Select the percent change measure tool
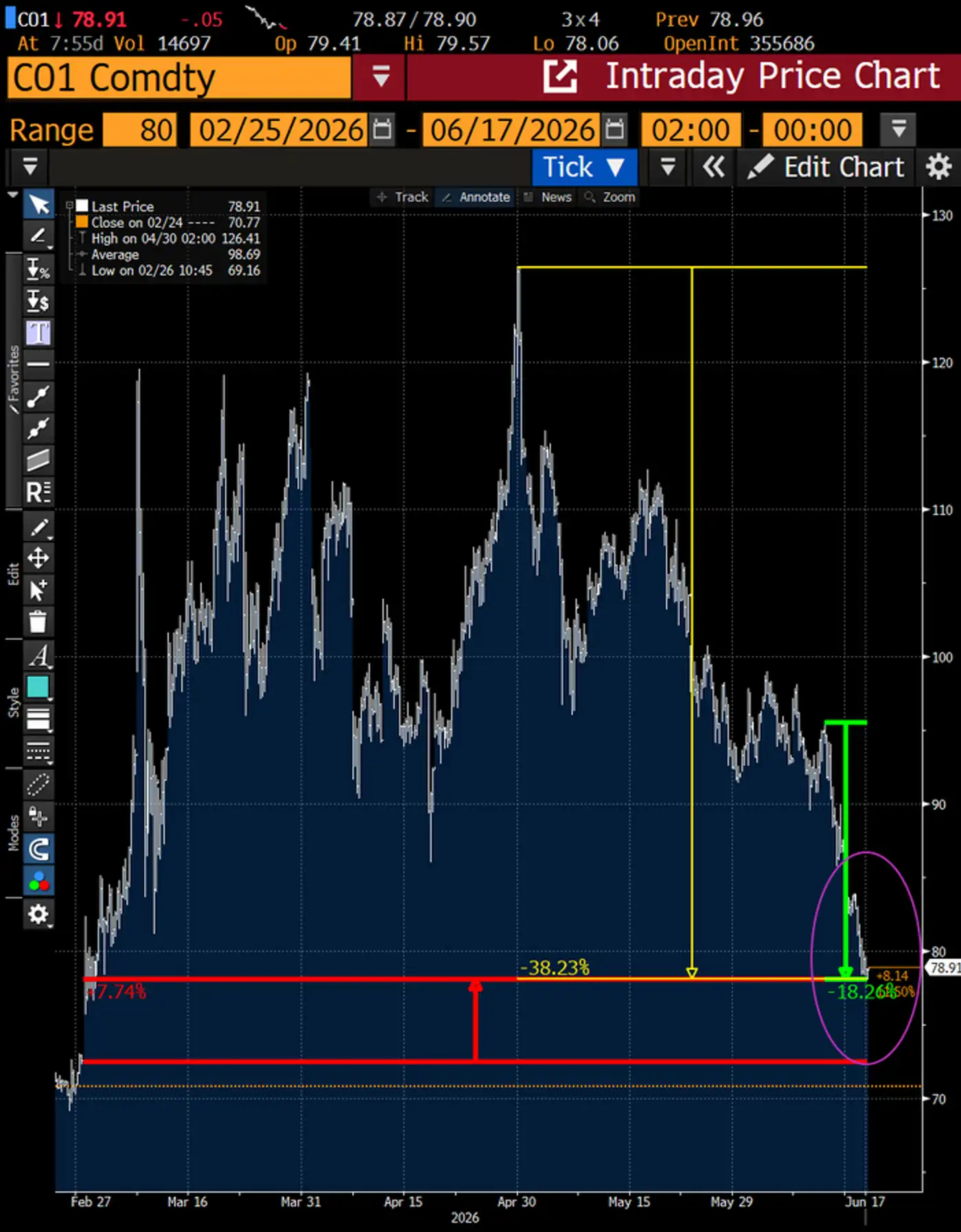This screenshot has height=1232, width=961. coord(38,268)
